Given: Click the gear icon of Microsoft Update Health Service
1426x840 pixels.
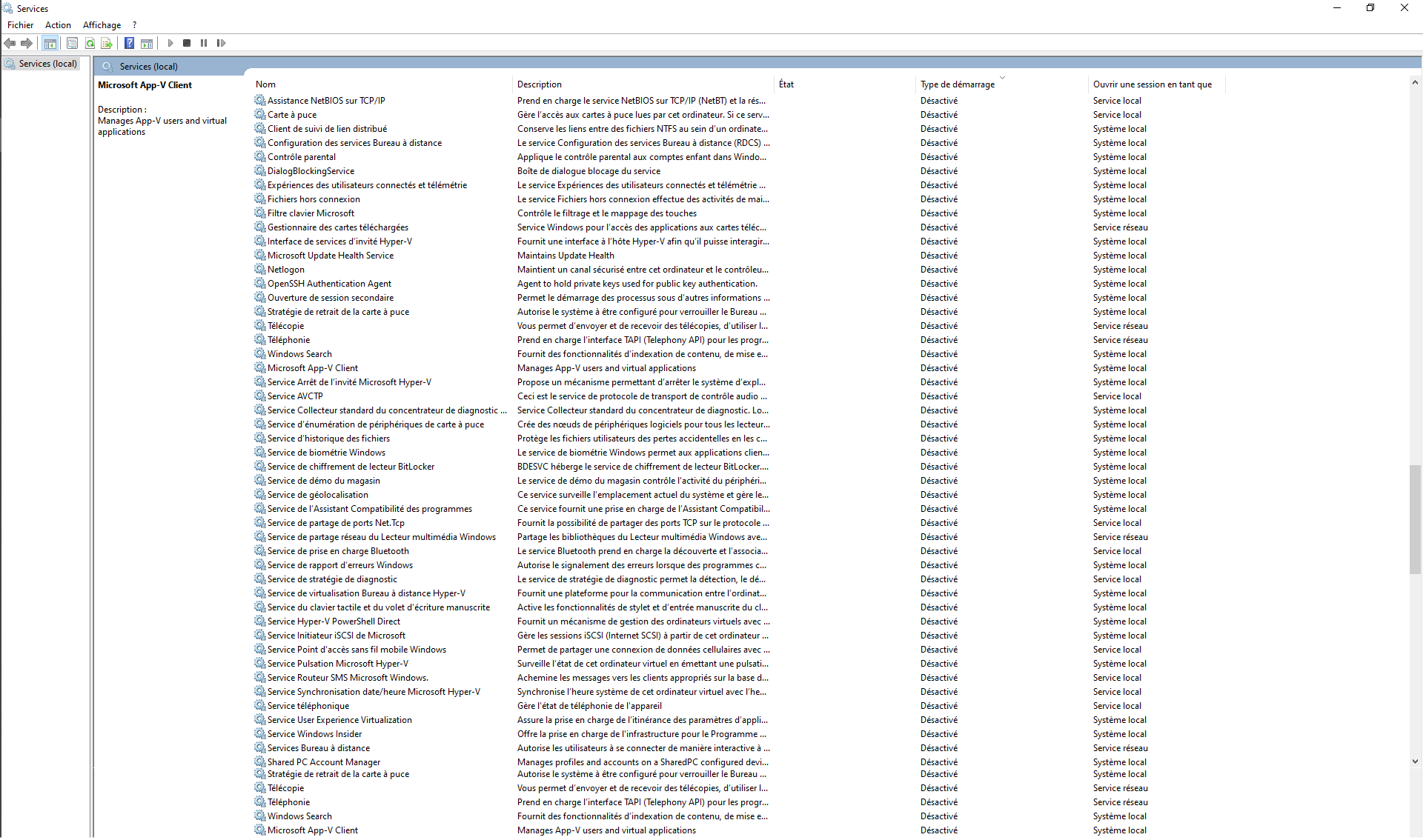Looking at the screenshot, I should click(x=260, y=256).
